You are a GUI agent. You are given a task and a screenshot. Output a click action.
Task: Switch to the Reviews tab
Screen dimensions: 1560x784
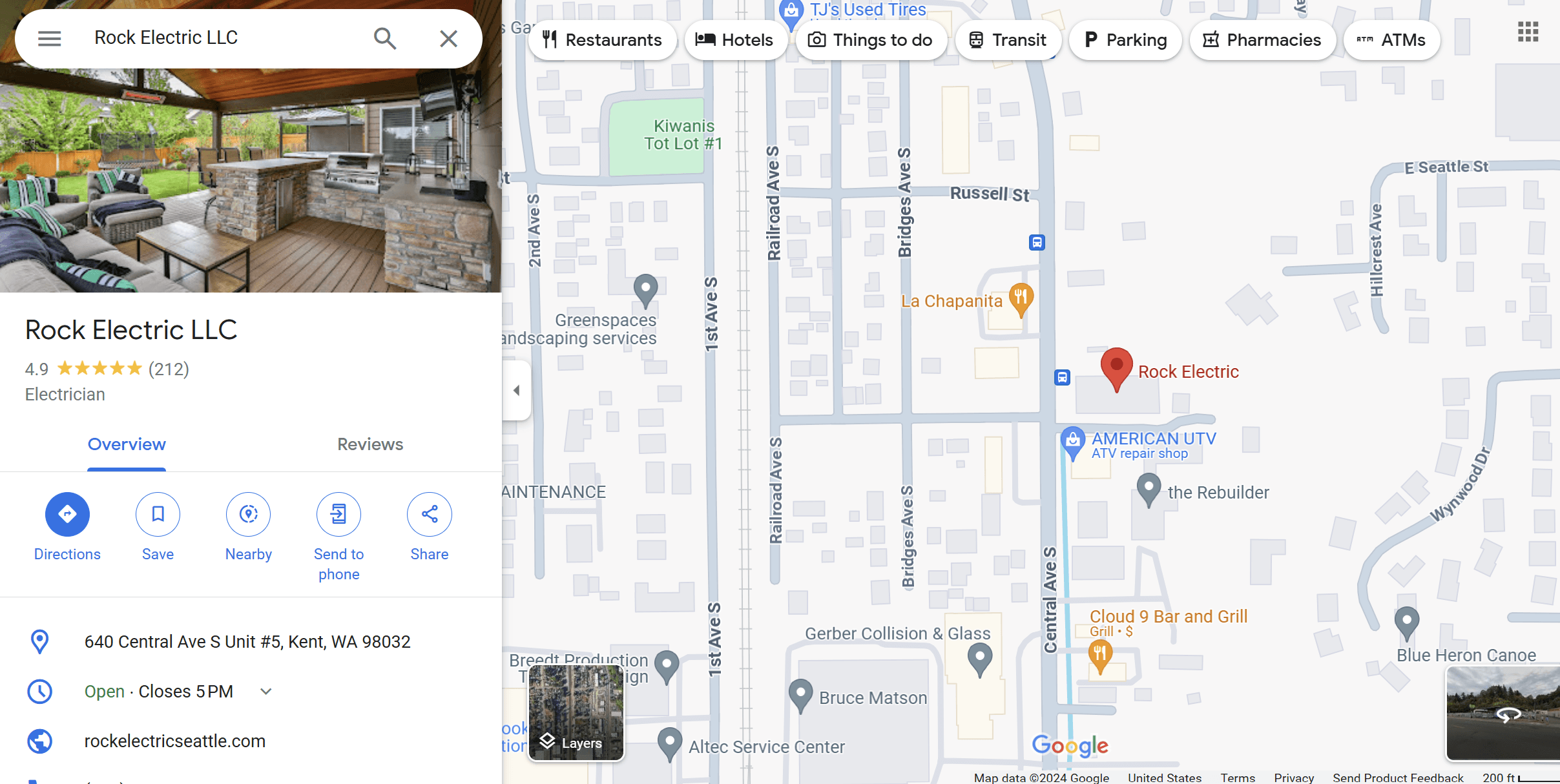tap(370, 444)
